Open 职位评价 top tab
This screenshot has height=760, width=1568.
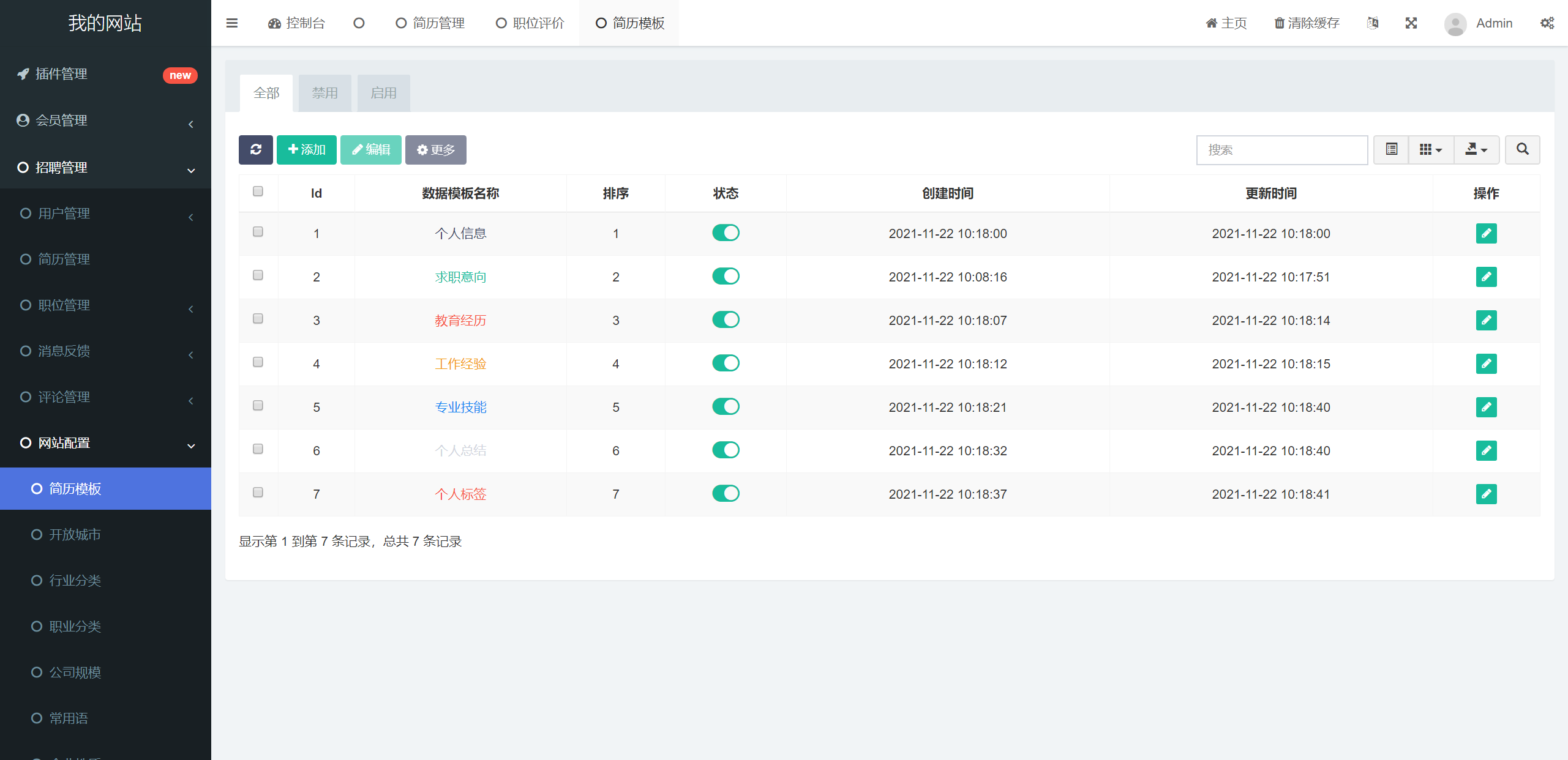530,23
